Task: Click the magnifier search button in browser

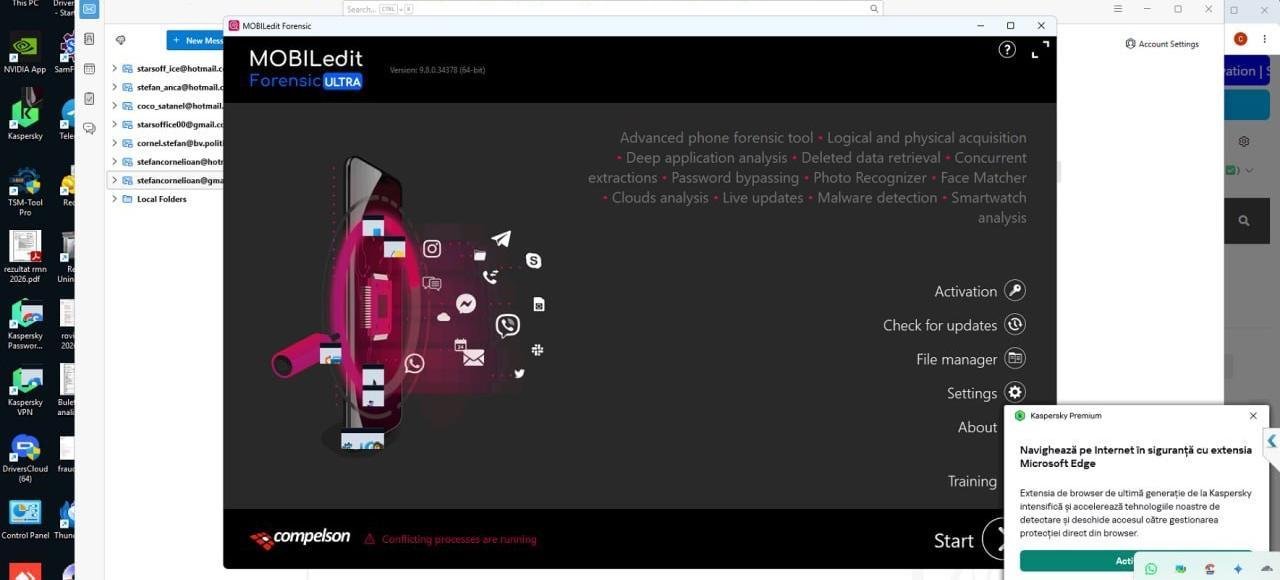Action: pos(1244,221)
